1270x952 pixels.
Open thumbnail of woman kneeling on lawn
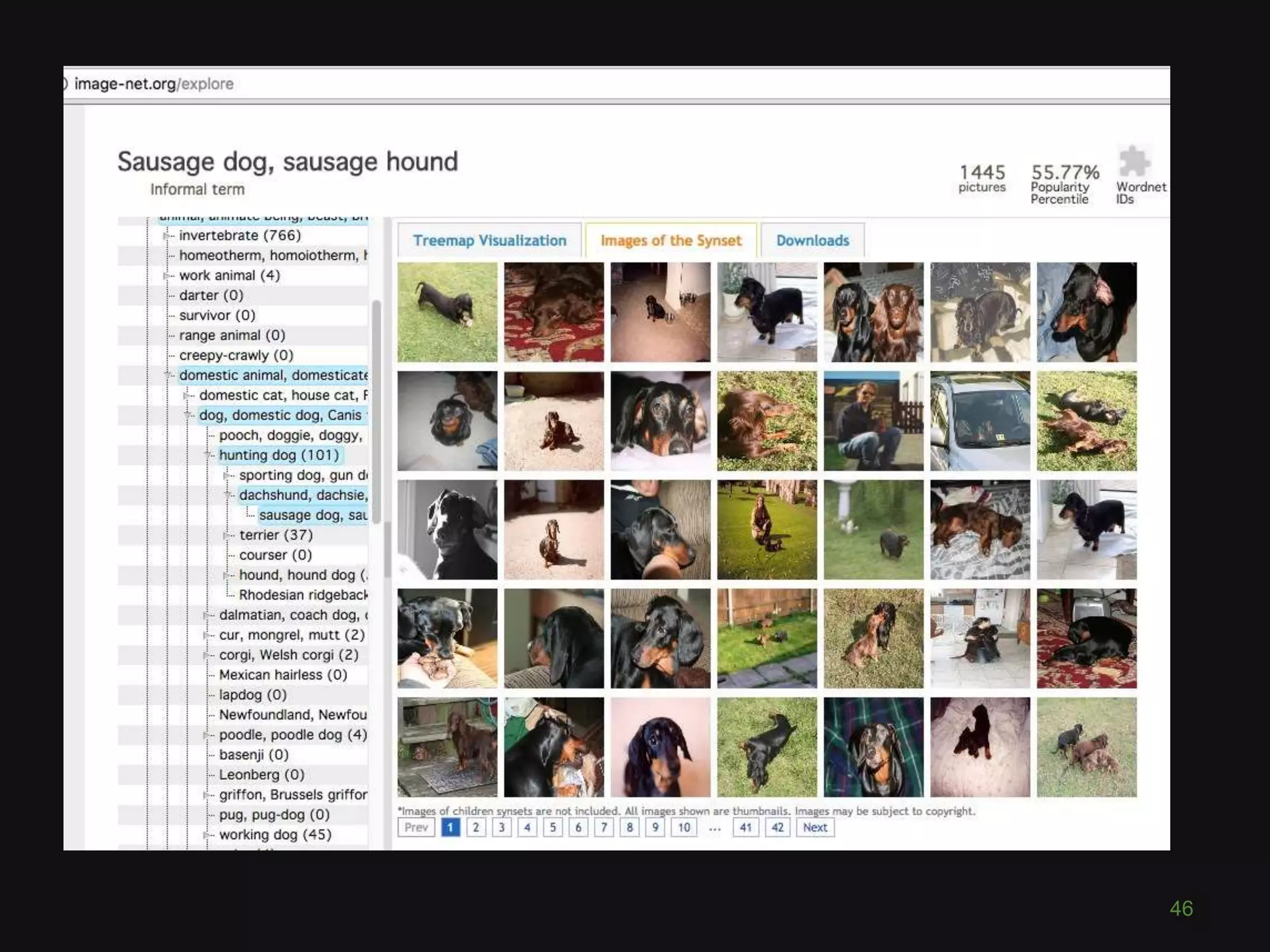pos(766,530)
